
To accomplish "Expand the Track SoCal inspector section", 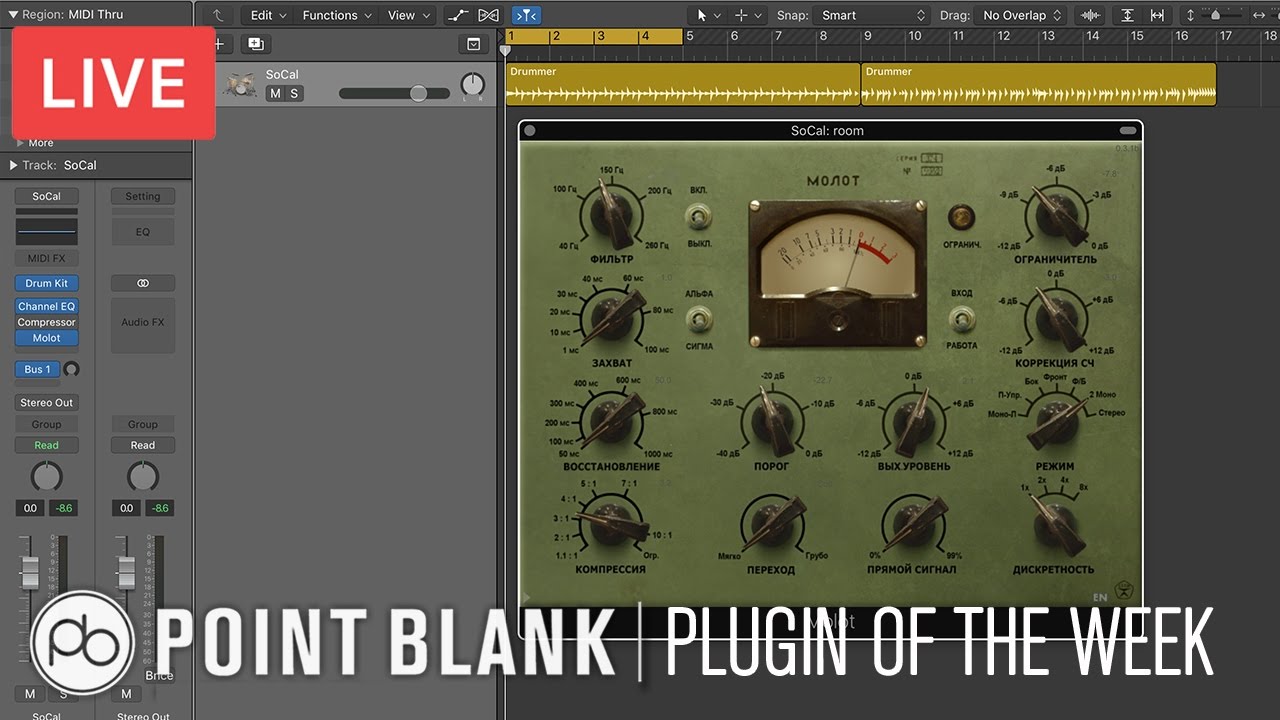I will pos(13,165).
